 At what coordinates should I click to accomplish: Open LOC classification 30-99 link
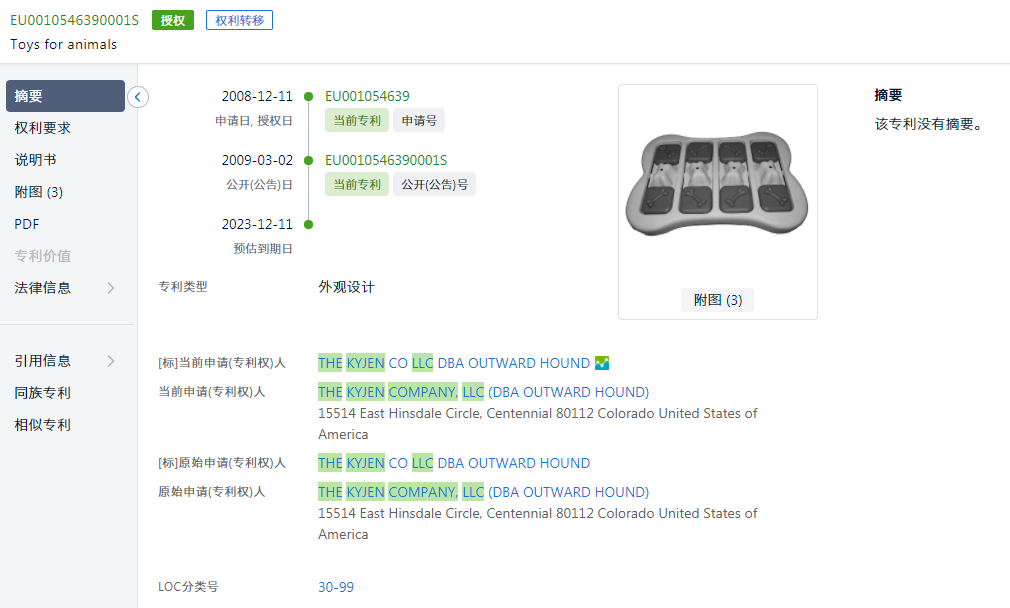click(336, 587)
